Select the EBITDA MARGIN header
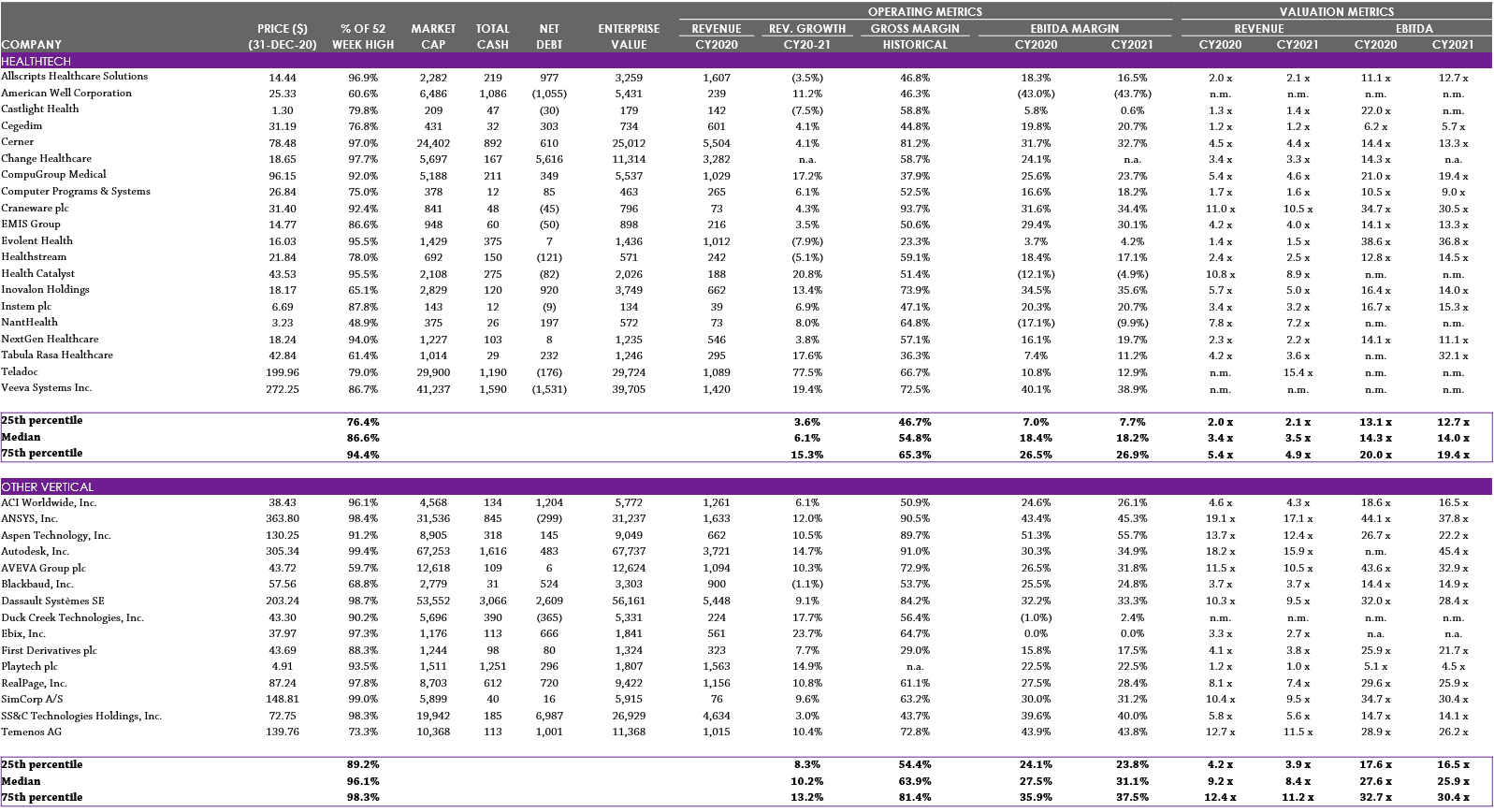 point(1075,29)
